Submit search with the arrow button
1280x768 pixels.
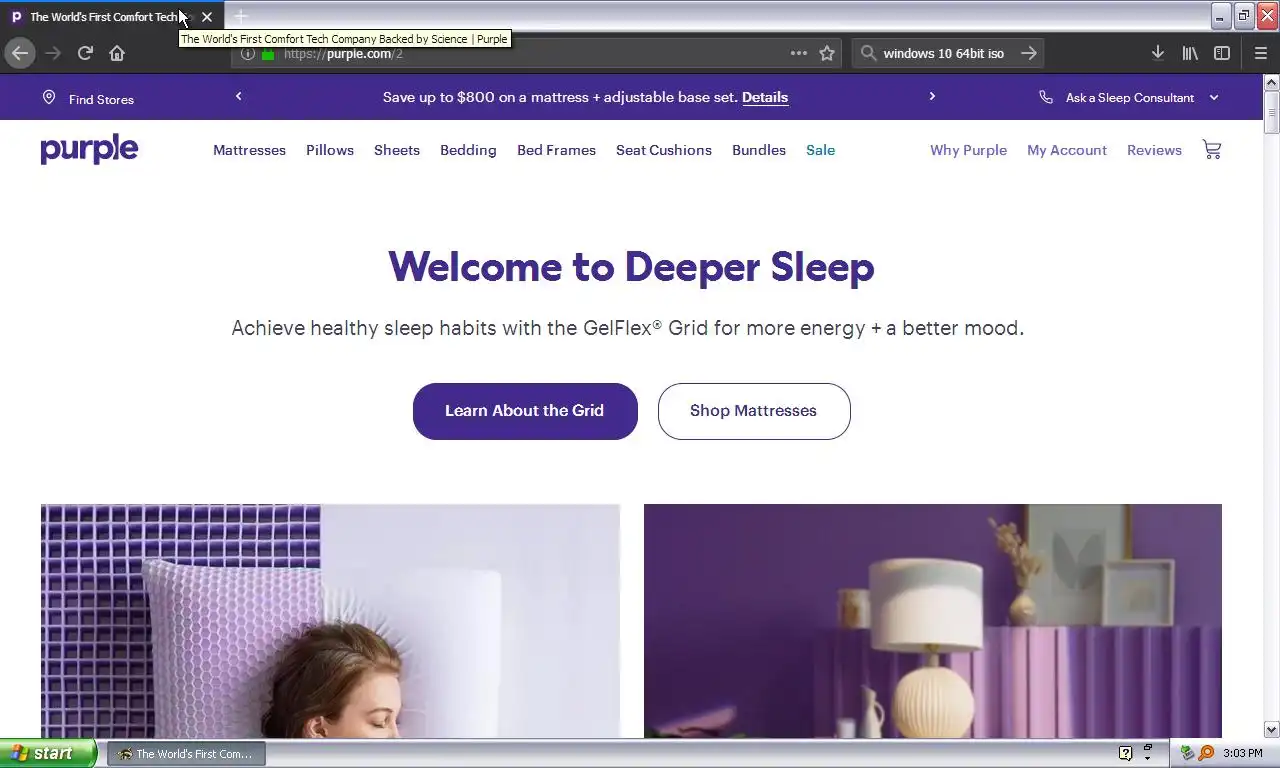[1029, 53]
